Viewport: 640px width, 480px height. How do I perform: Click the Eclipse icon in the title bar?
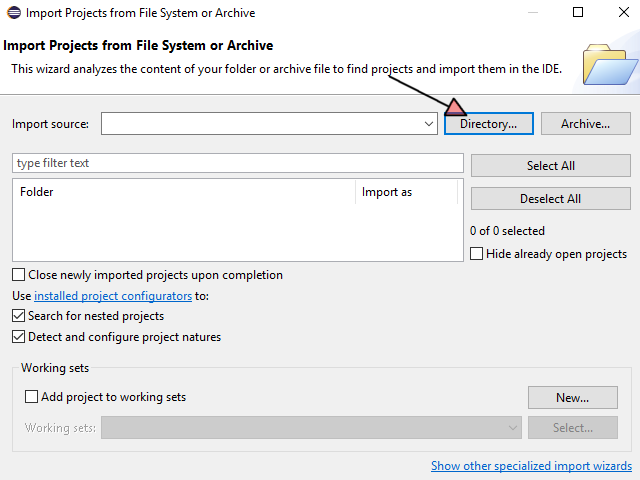coord(12,13)
